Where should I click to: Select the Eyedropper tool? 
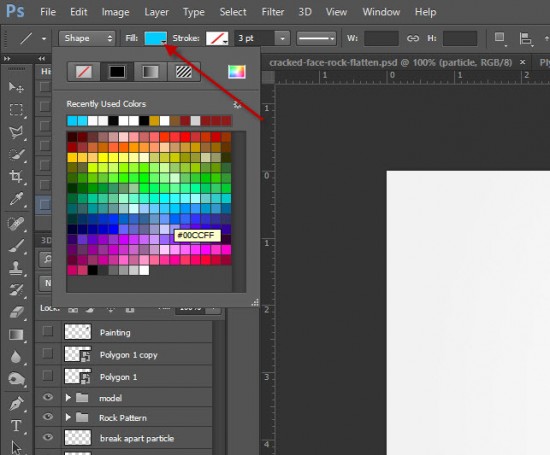click(x=16, y=199)
